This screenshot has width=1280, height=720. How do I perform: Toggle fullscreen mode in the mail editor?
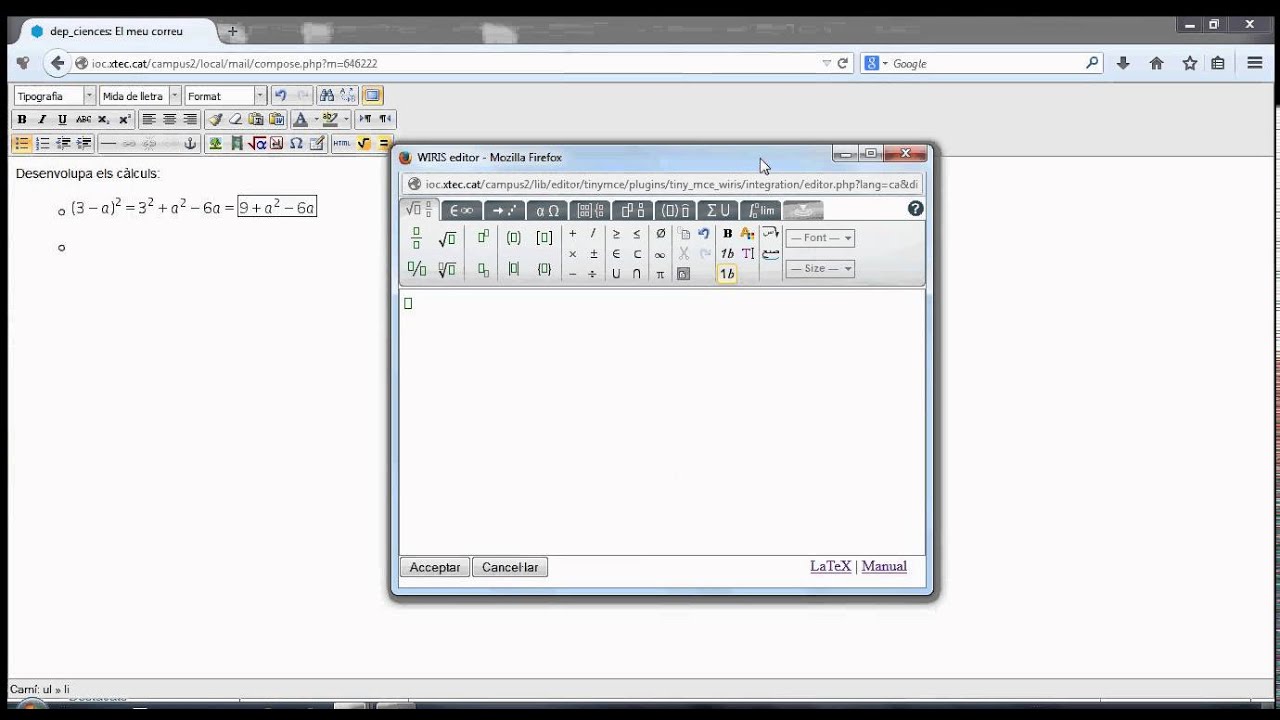click(372, 96)
